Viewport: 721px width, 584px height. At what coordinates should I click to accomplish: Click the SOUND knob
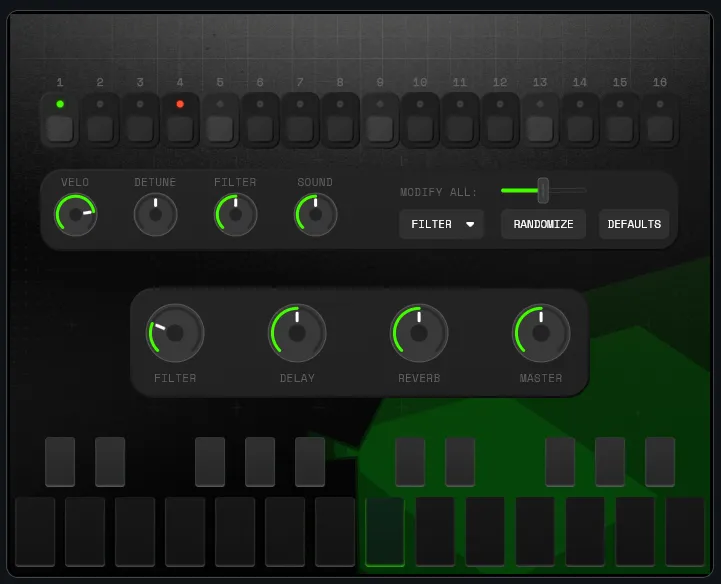point(315,214)
